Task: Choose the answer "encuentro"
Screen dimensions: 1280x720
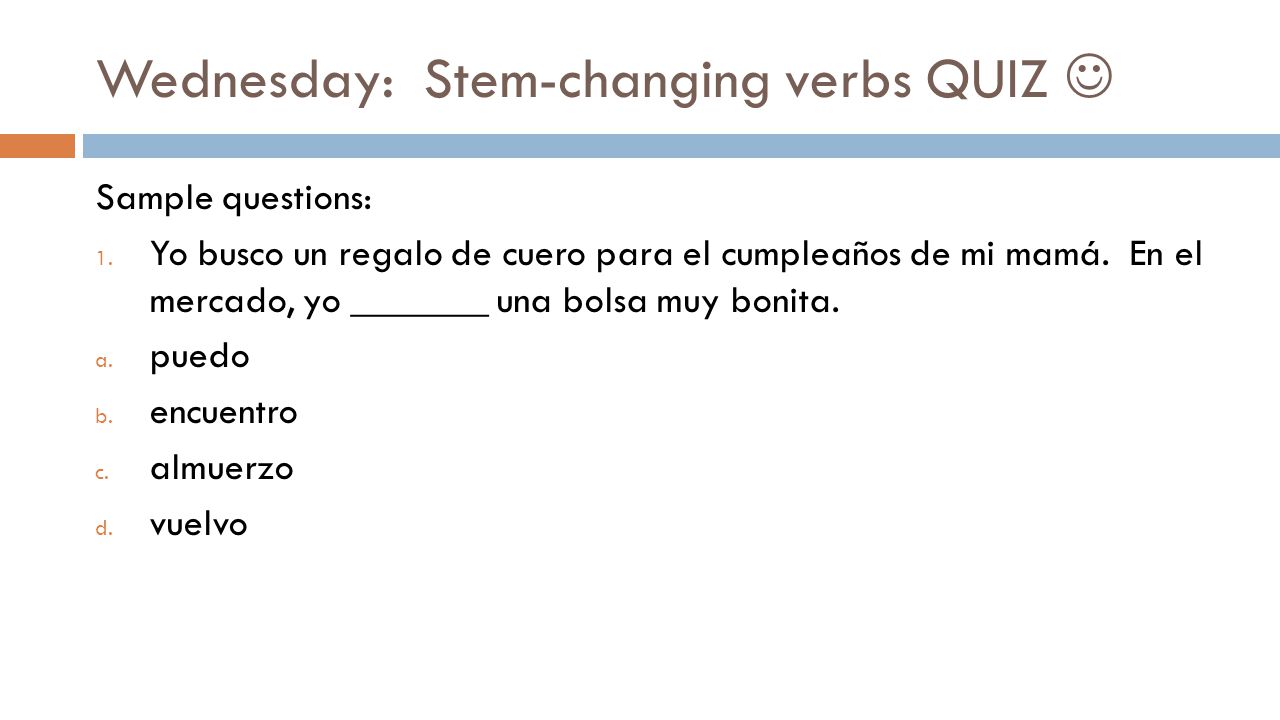Action: tap(223, 413)
